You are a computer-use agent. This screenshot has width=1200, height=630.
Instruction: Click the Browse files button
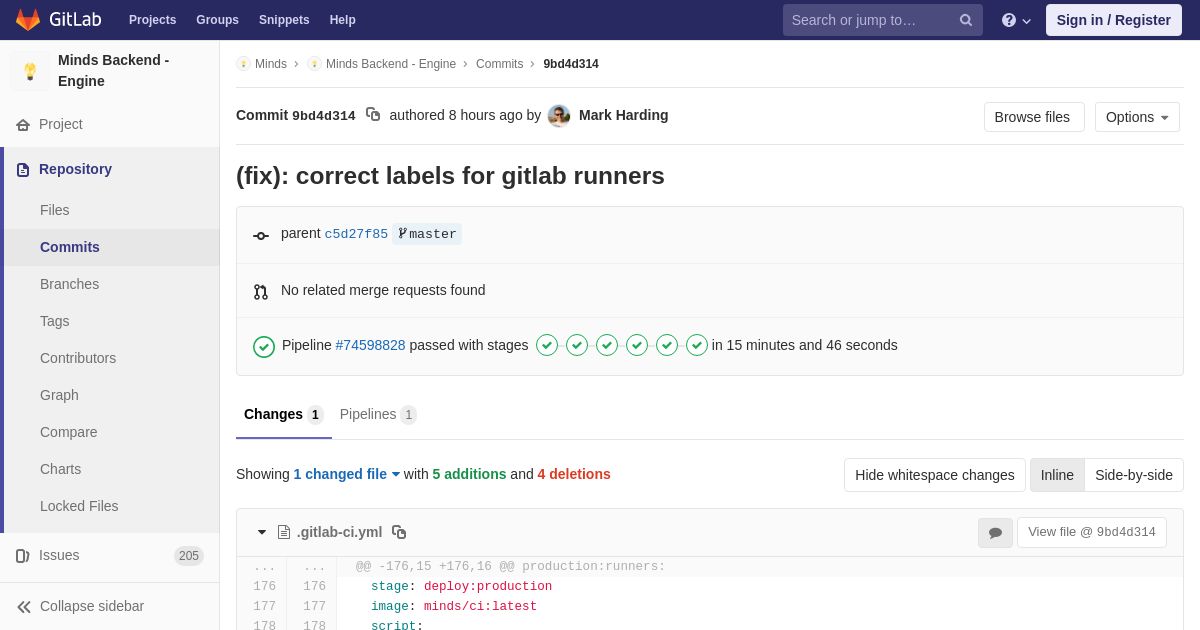coord(1033,117)
